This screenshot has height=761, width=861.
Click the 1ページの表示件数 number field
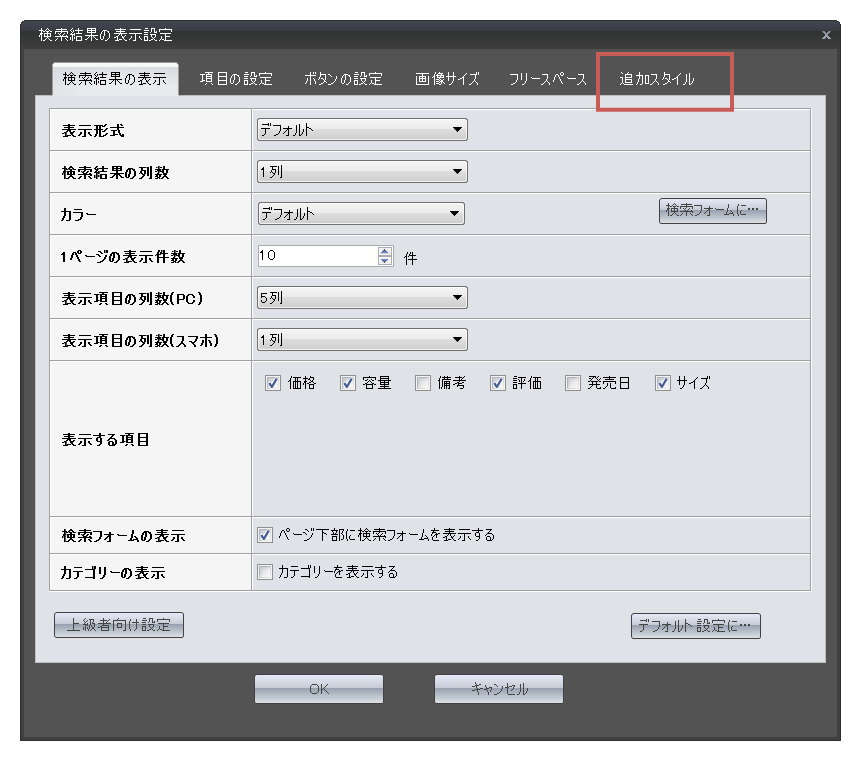coord(316,256)
